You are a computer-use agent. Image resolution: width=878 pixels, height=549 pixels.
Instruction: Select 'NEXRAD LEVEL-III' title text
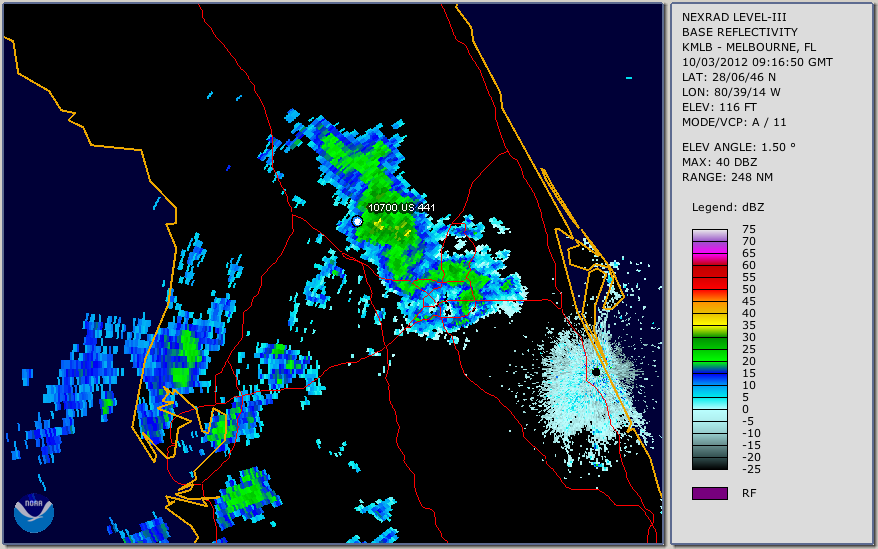[734, 17]
